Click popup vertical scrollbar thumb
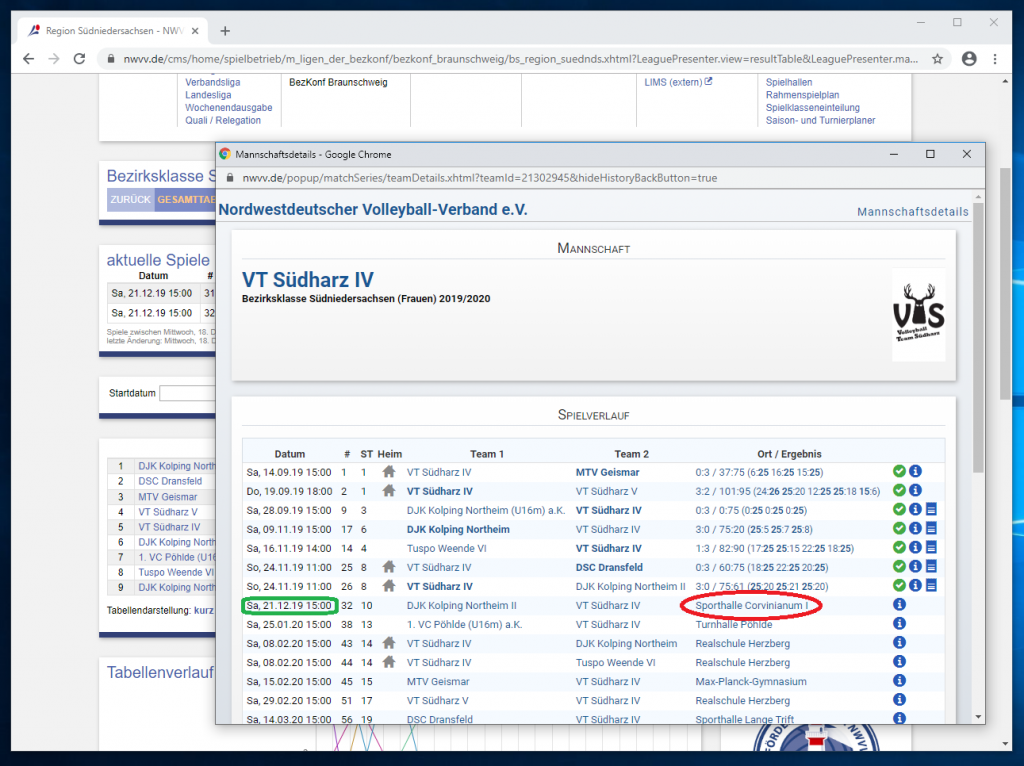Viewport: 1024px width, 766px height. [x=978, y=336]
